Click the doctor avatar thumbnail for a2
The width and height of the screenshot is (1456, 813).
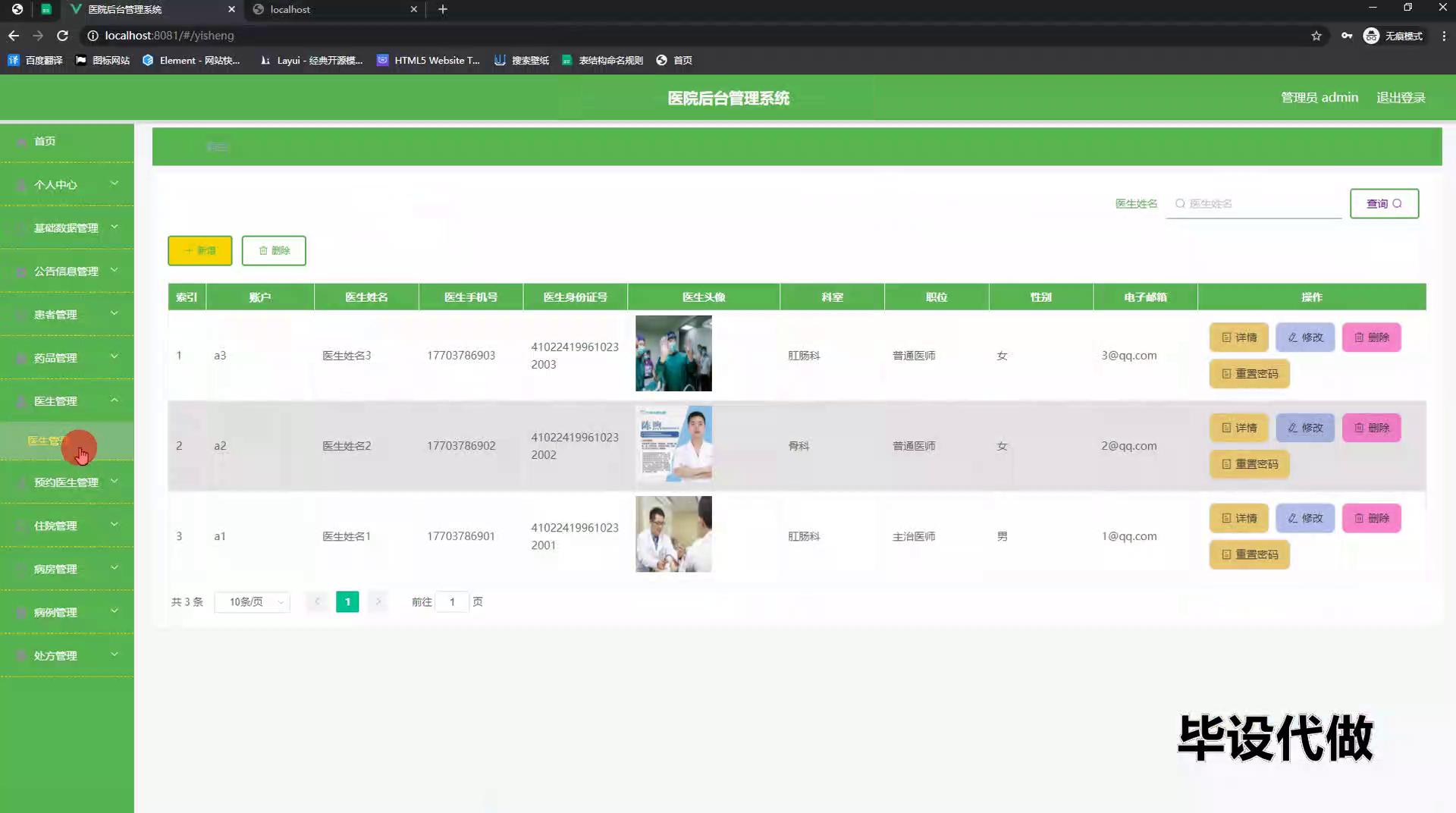point(673,444)
